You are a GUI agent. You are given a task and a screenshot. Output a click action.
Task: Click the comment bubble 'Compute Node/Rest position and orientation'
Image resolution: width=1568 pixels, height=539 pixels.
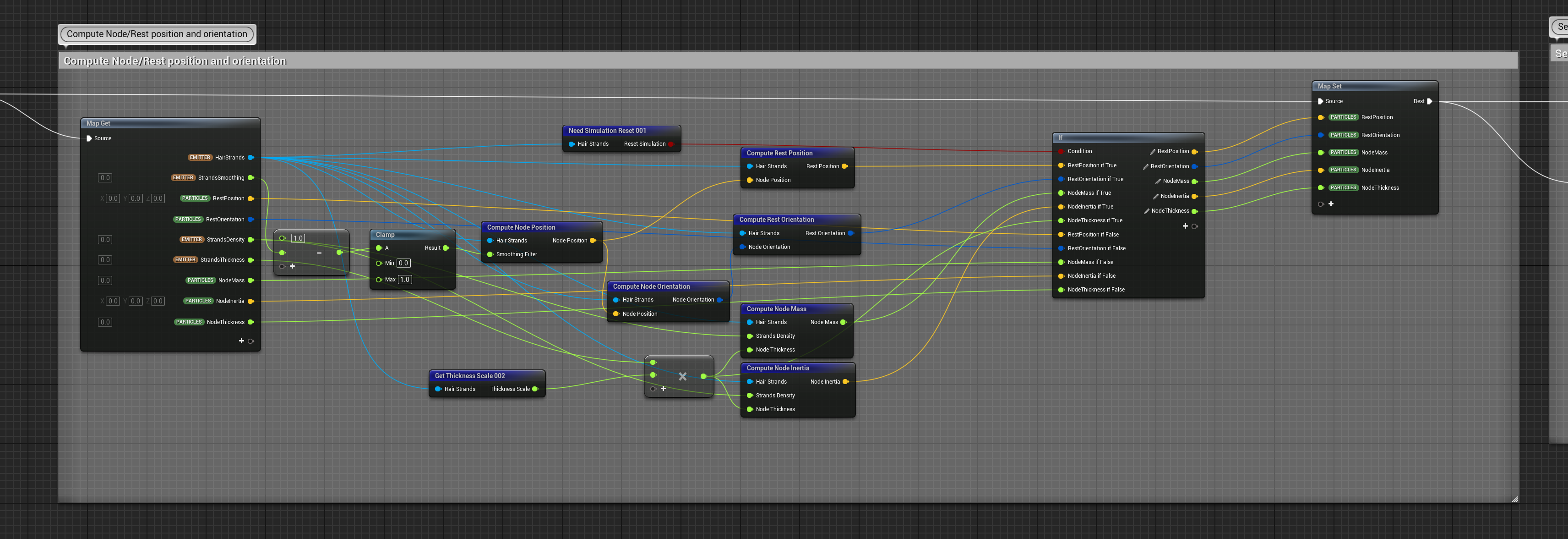coord(157,34)
